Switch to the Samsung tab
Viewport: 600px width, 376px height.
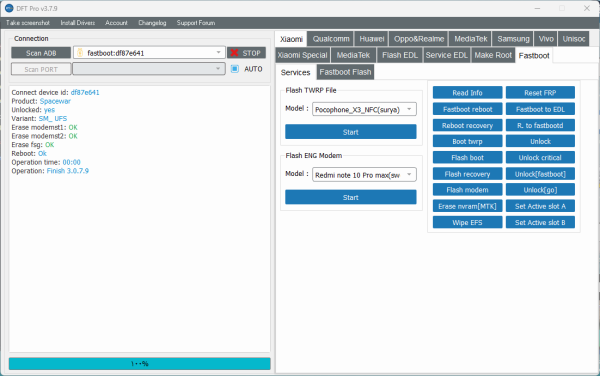tap(513, 39)
